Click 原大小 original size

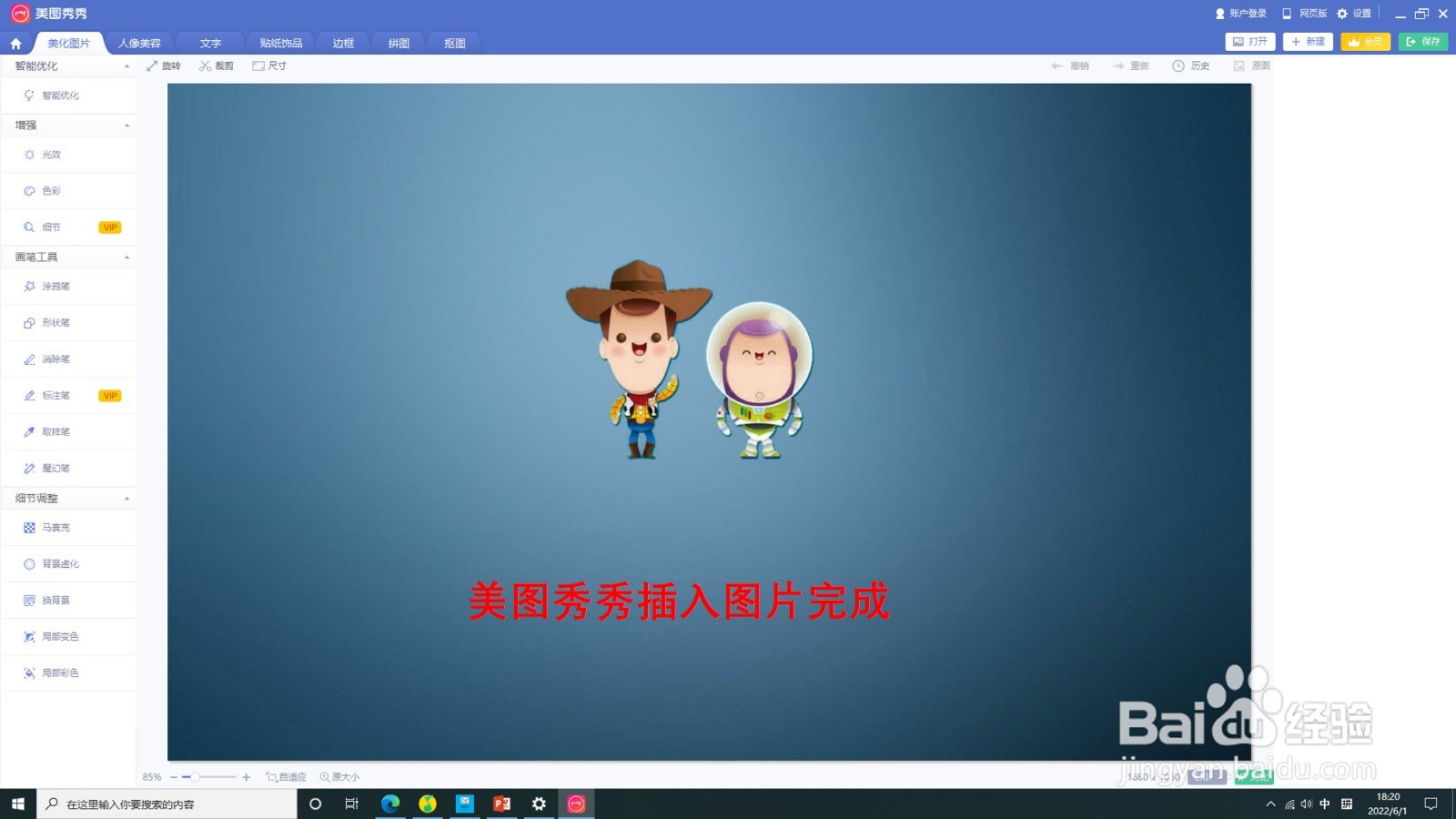pos(339,777)
